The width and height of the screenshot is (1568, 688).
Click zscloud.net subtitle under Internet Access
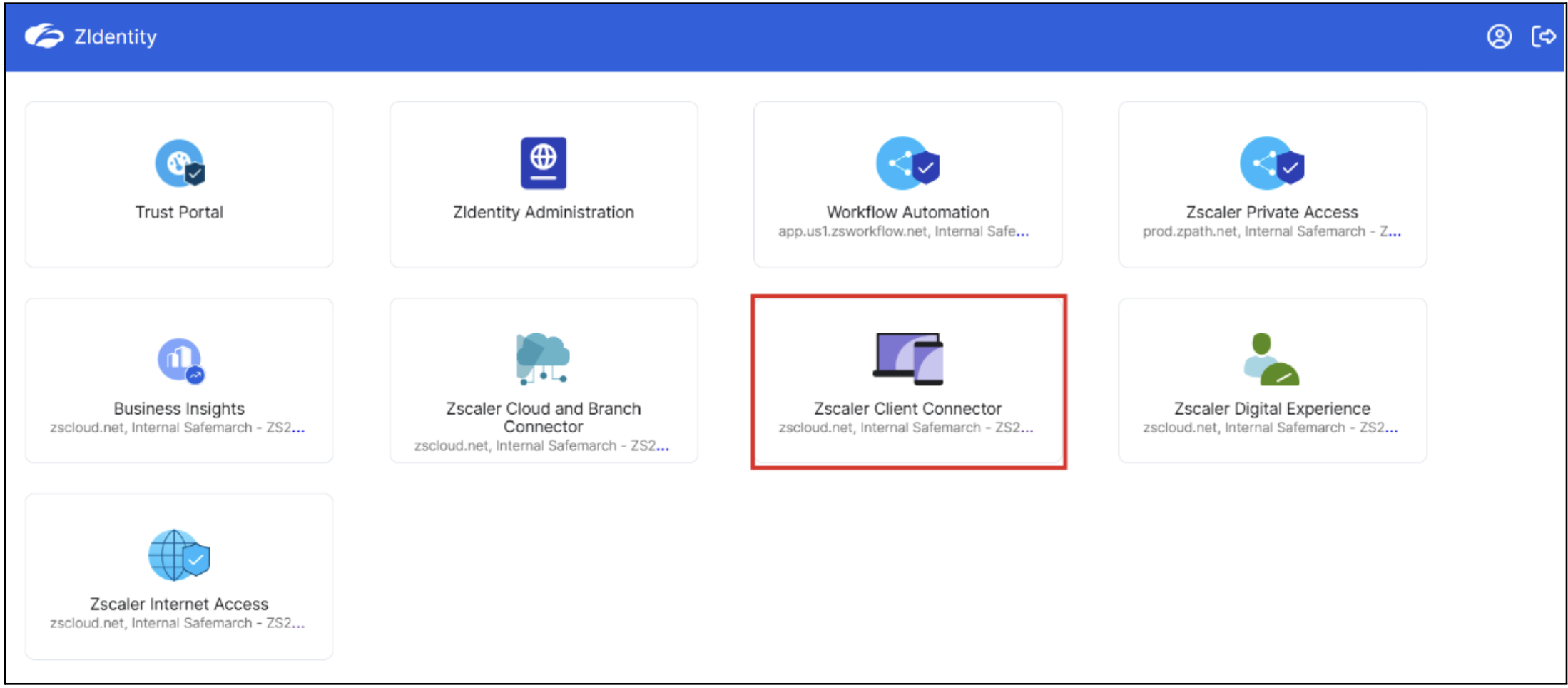[x=178, y=623]
